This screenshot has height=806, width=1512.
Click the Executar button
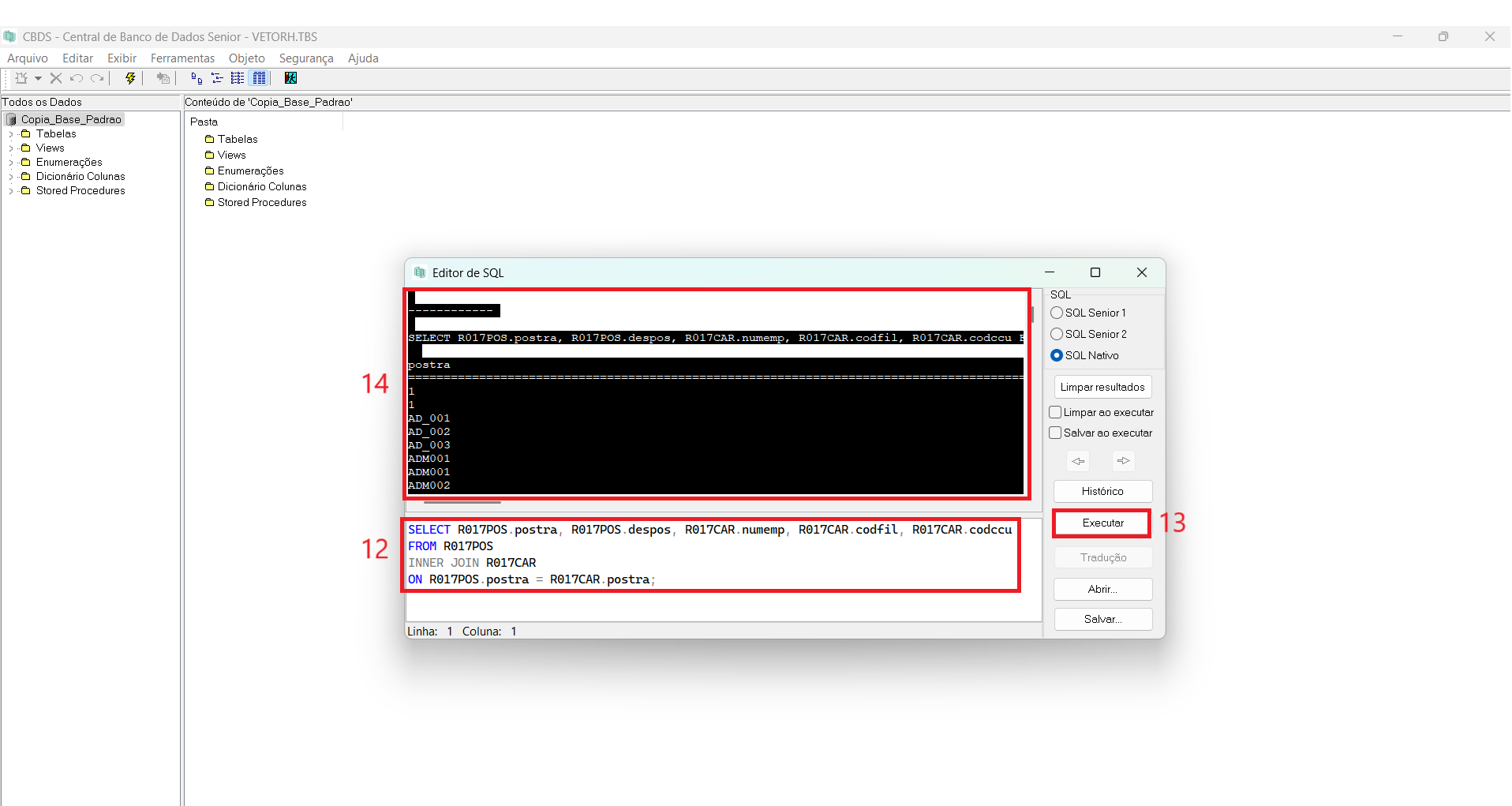pos(1102,523)
